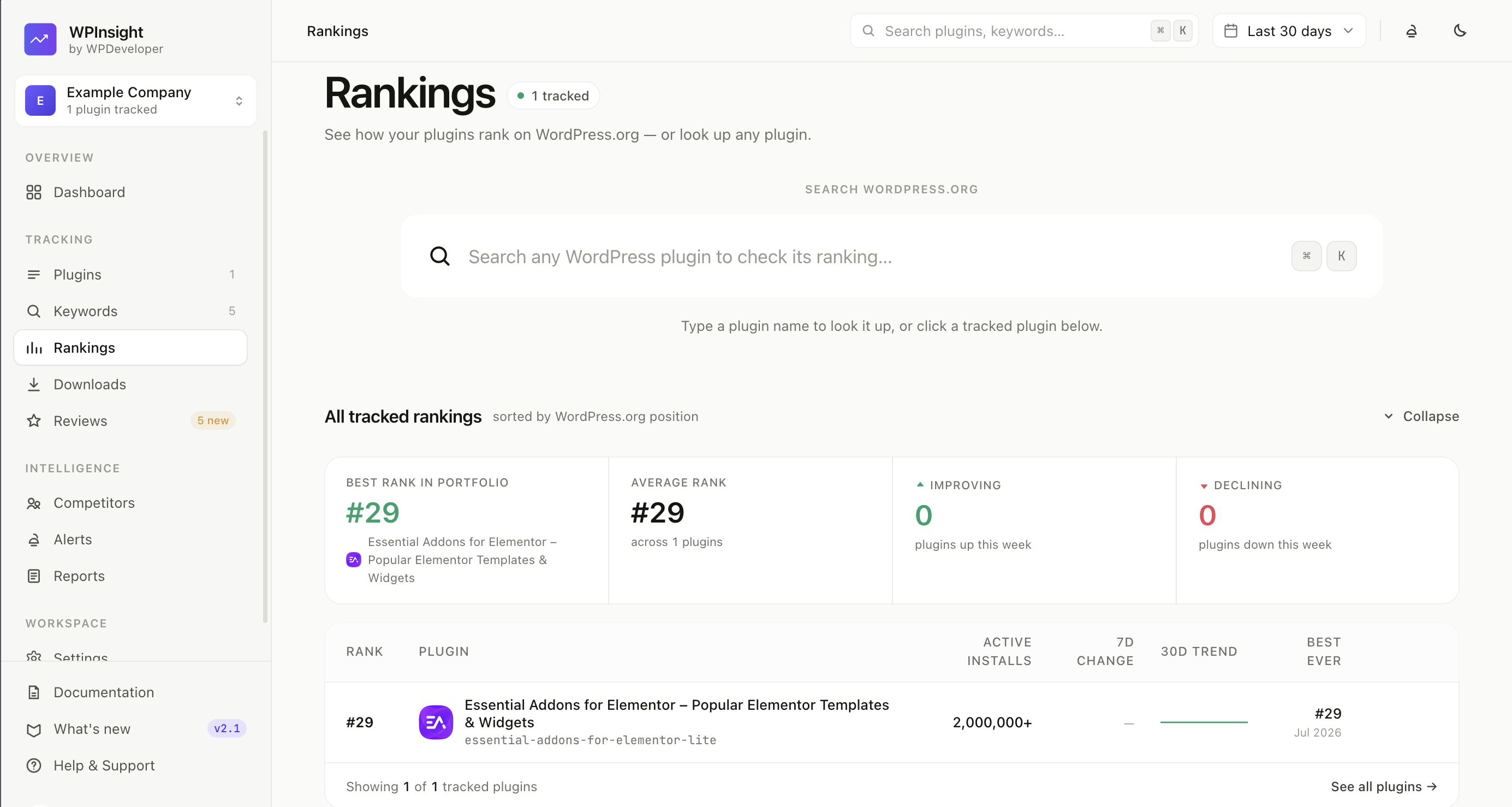Screen dimensions: 1512x807
Task: Follow the See all plugins link
Action: click(x=1384, y=786)
